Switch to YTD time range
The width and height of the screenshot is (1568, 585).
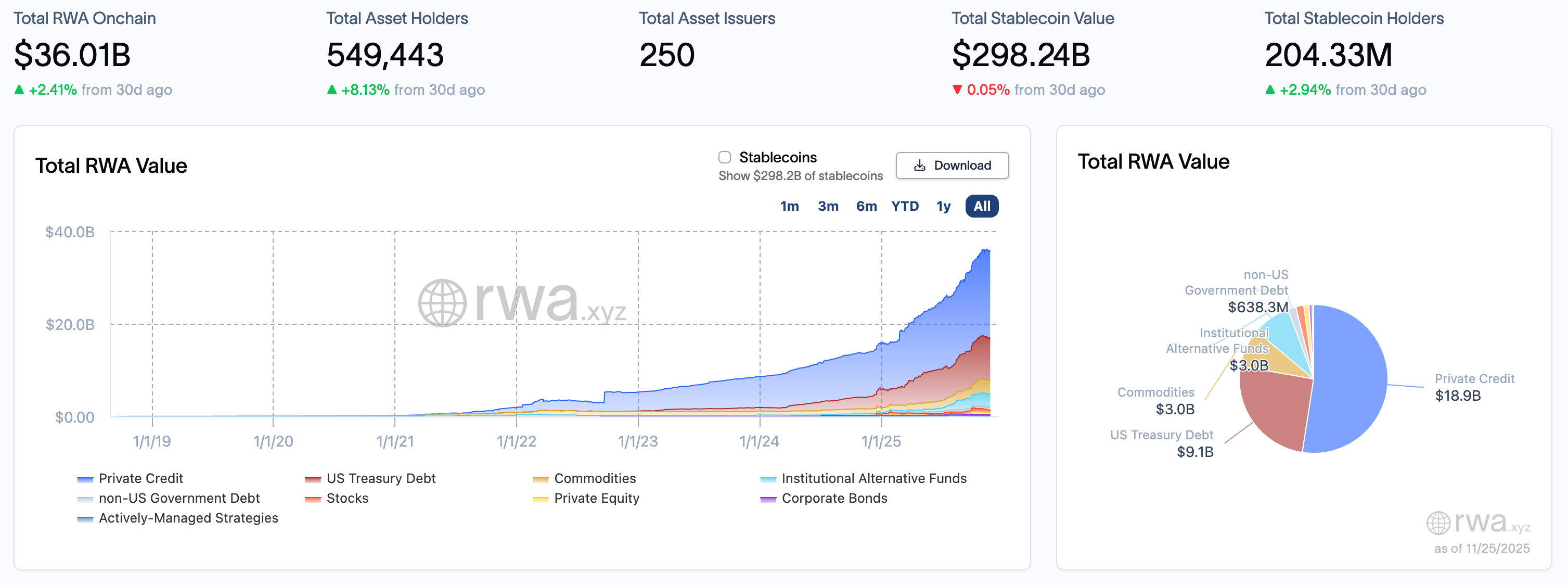(905, 206)
